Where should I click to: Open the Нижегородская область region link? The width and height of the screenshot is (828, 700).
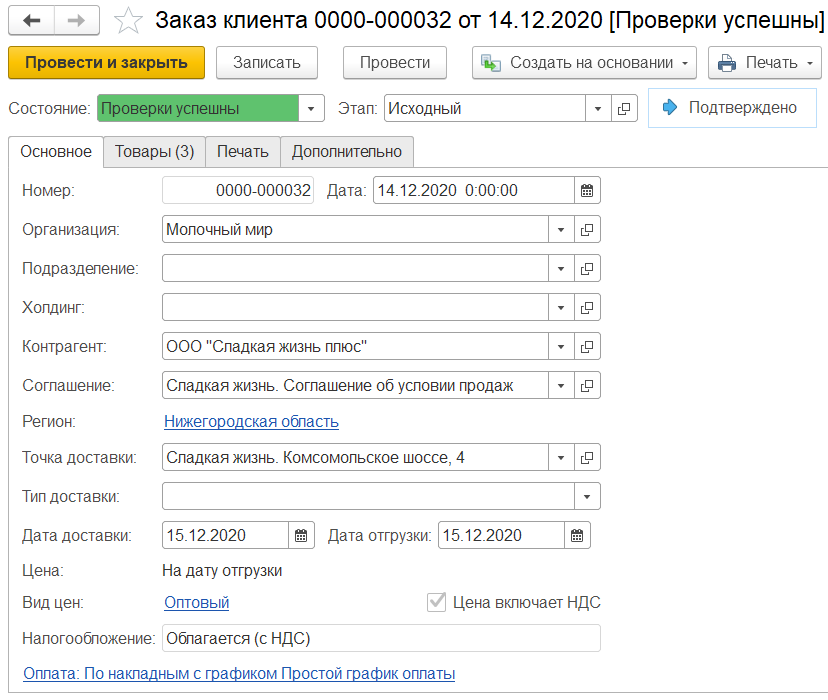251,422
